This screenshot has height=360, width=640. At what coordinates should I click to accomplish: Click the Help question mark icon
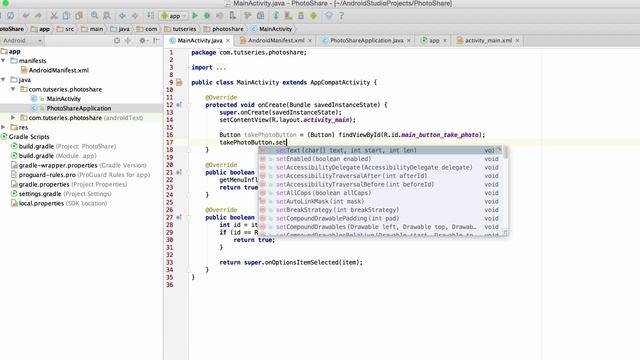tap(341, 16)
